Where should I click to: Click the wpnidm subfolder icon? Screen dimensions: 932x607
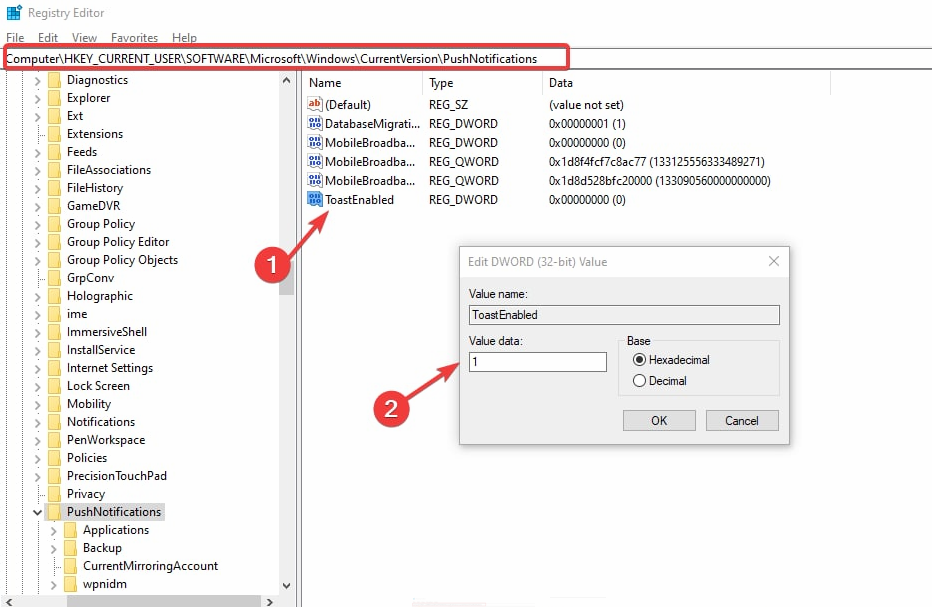click(70, 584)
